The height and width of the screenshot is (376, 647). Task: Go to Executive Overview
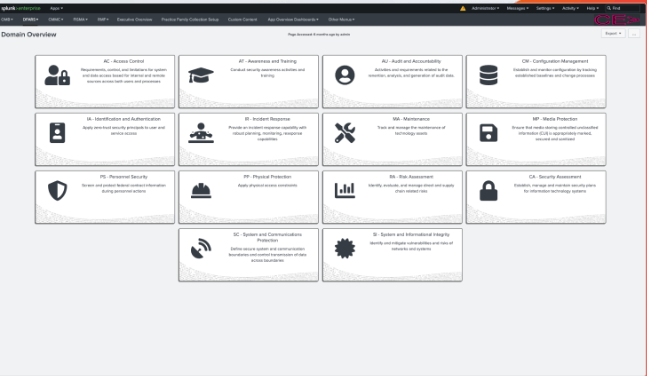(x=135, y=19)
